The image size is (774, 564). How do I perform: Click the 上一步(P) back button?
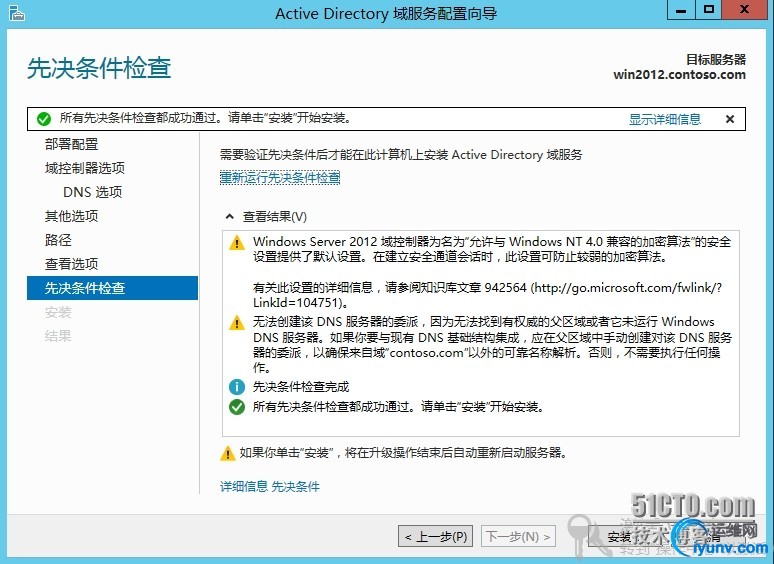click(x=435, y=536)
